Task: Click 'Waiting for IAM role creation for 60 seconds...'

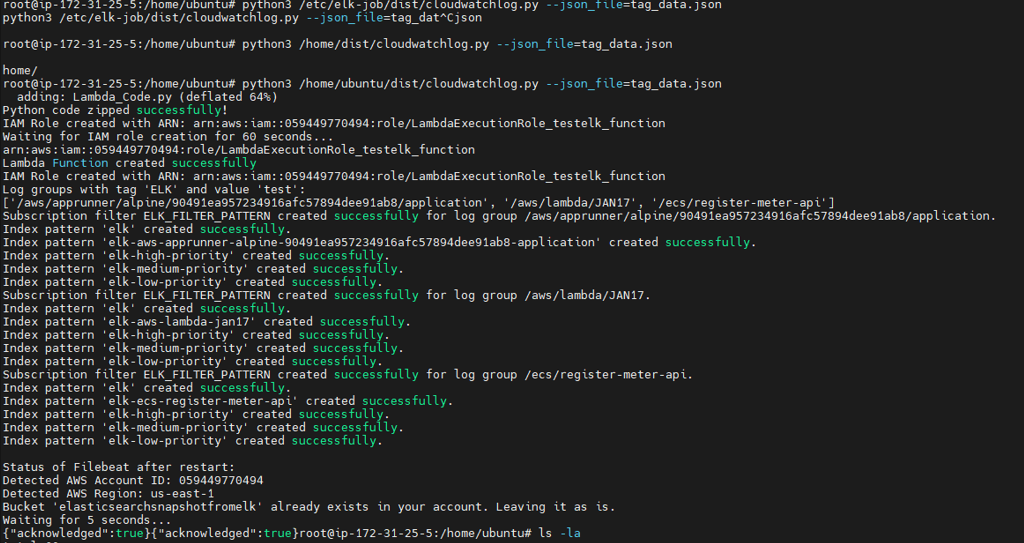Action: pos(168,137)
